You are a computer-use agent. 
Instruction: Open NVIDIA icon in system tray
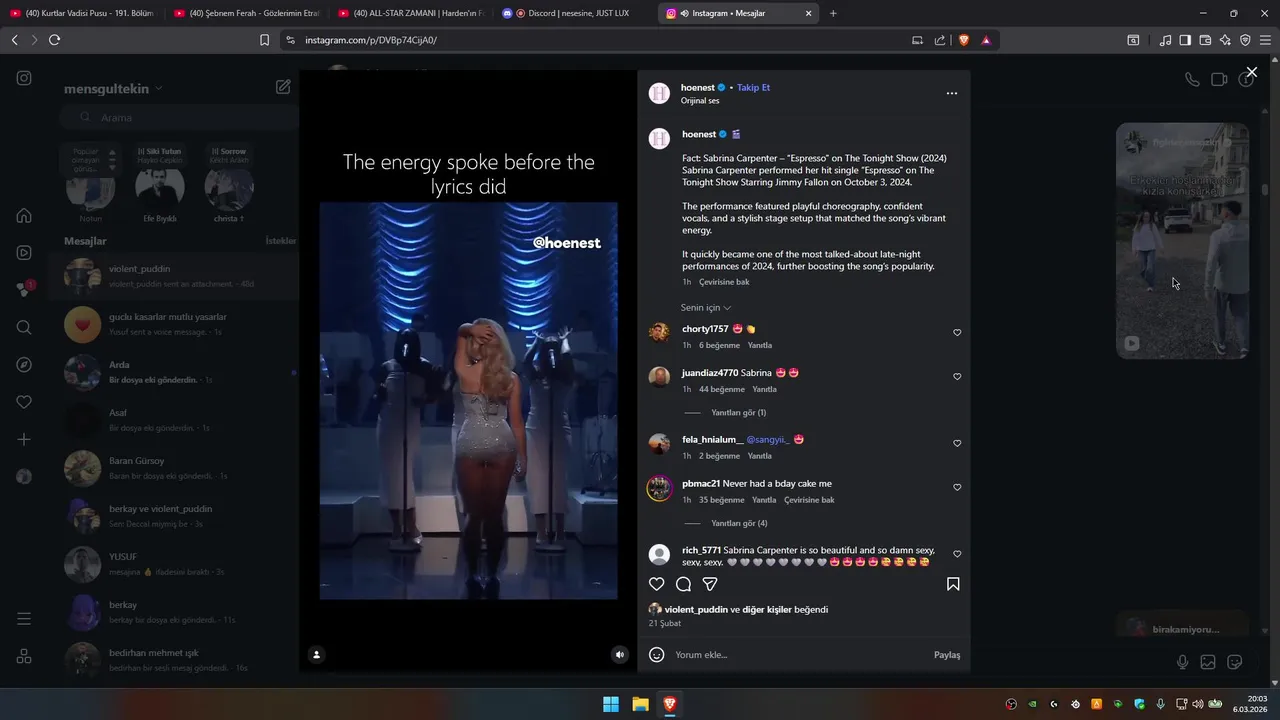(x=1032, y=704)
